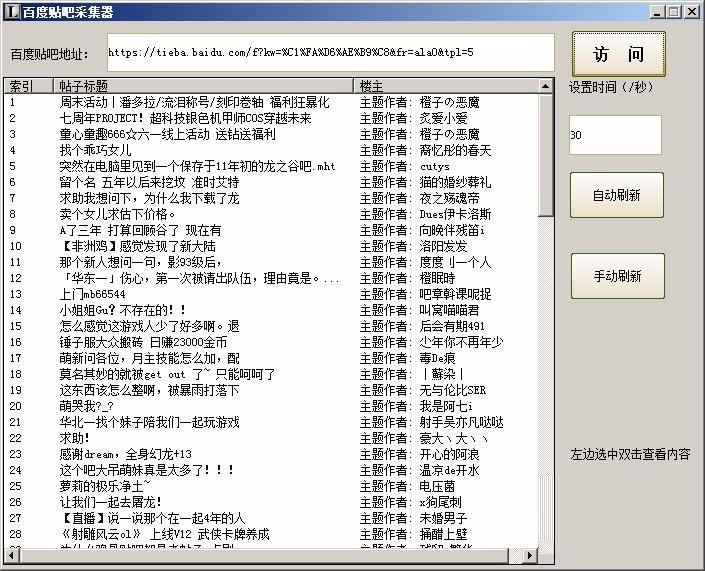Viewport: 705px width, 571px height.
Task: Select row 22 post 求助!
Action: click(74, 438)
